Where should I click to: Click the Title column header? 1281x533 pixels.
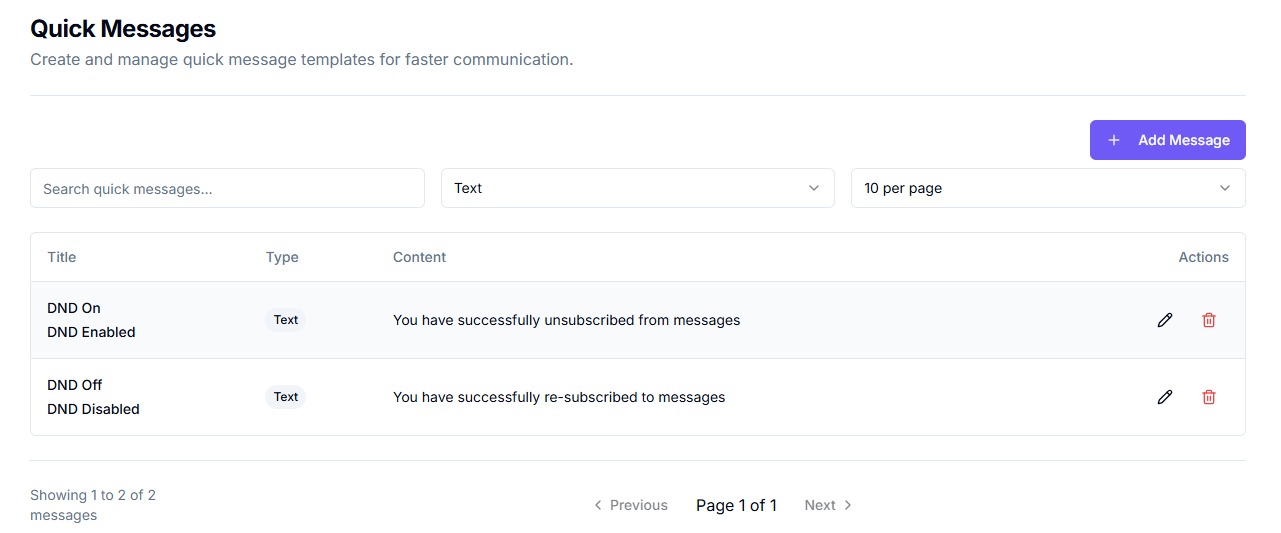[62, 257]
